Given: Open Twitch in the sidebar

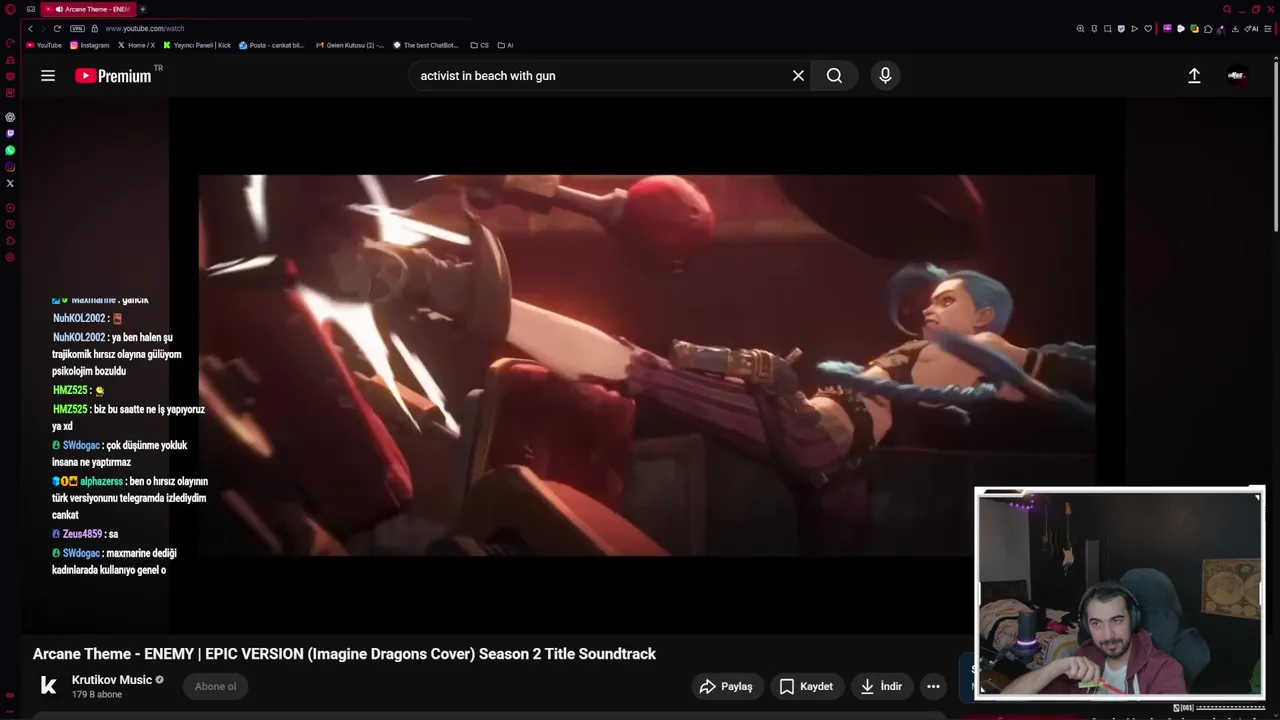Looking at the screenshot, I should coord(10,133).
